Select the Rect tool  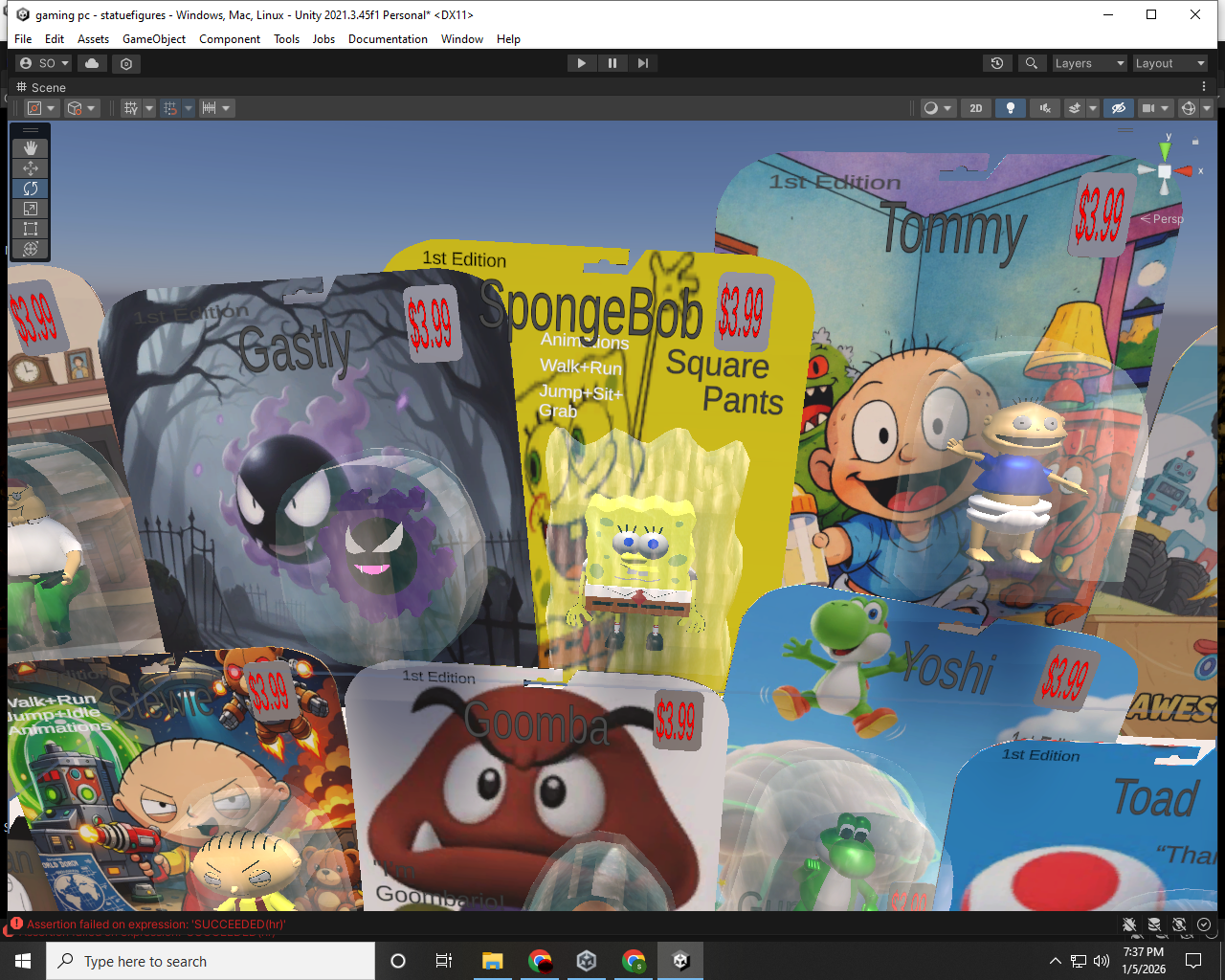[31, 229]
